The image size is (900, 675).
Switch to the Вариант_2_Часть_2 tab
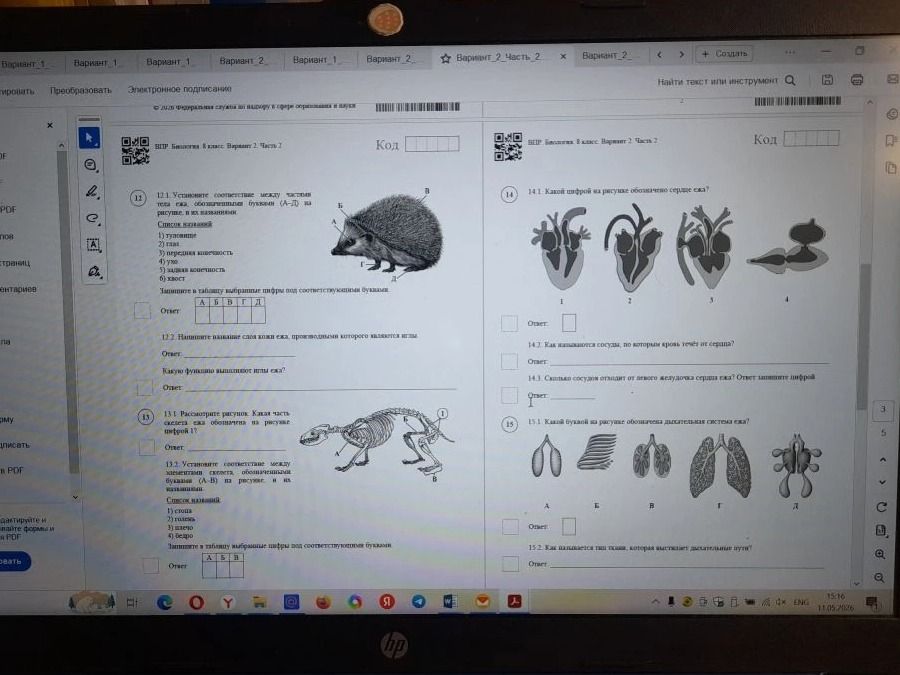(x=498, y=57)
